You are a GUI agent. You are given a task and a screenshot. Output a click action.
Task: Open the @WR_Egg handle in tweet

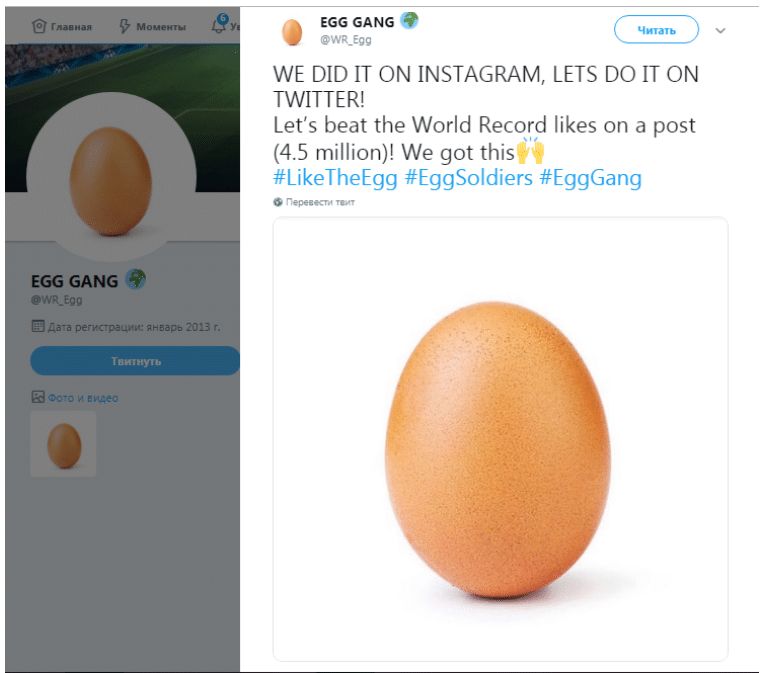click(x=346, y=40)
